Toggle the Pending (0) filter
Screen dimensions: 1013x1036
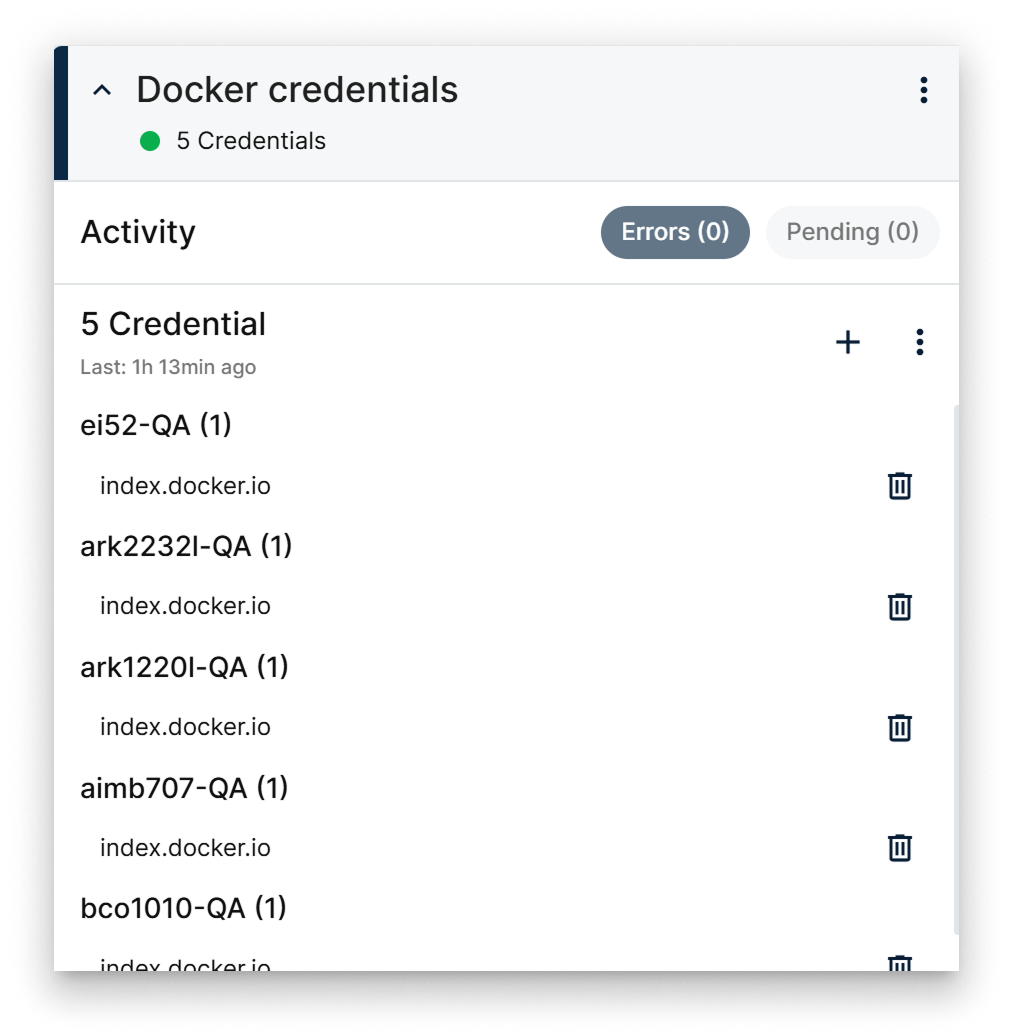852,232
